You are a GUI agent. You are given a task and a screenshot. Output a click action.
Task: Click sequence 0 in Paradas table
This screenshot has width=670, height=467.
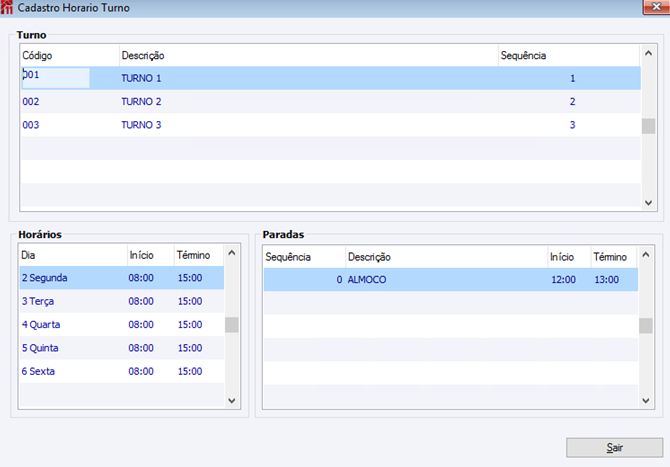[339, 279]
